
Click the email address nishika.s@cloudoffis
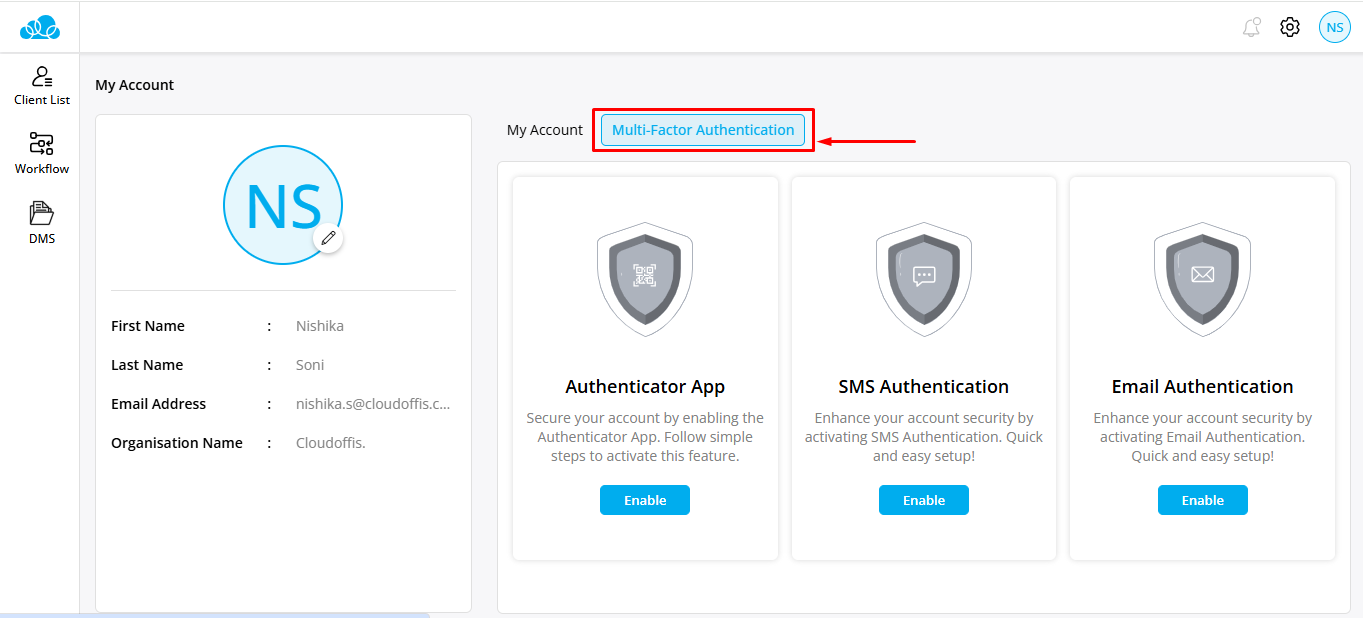click(x=373, y=404)
